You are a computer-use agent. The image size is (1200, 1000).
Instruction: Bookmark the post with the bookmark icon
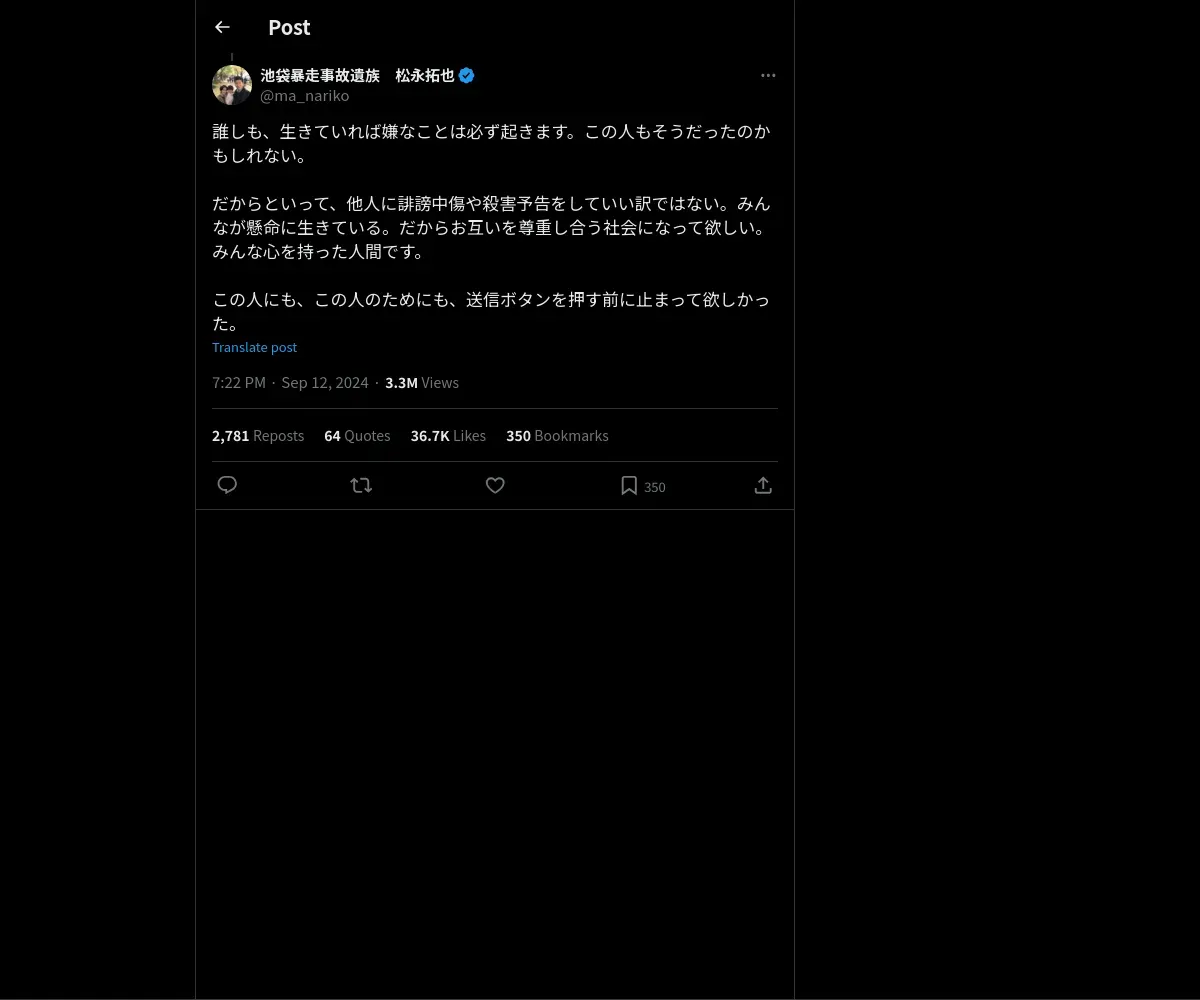pos(629,485)
